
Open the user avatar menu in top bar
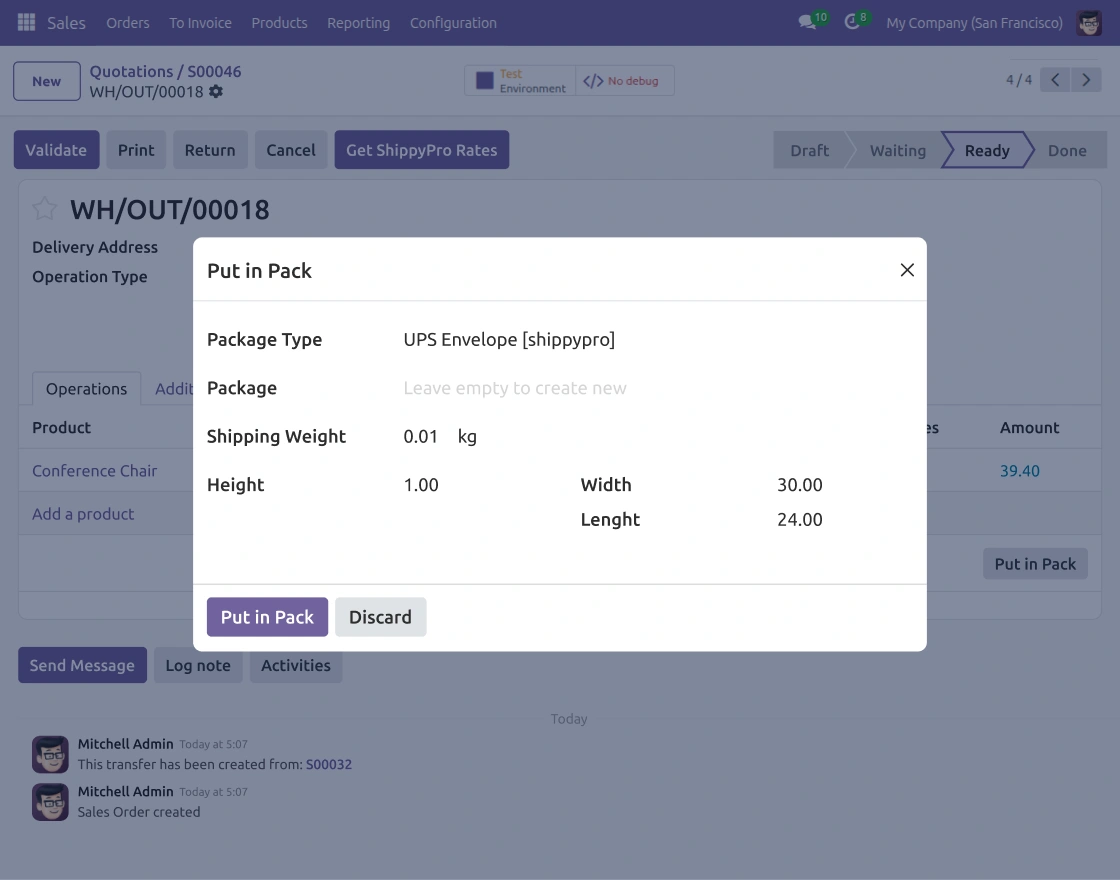tap(1089, 23)
